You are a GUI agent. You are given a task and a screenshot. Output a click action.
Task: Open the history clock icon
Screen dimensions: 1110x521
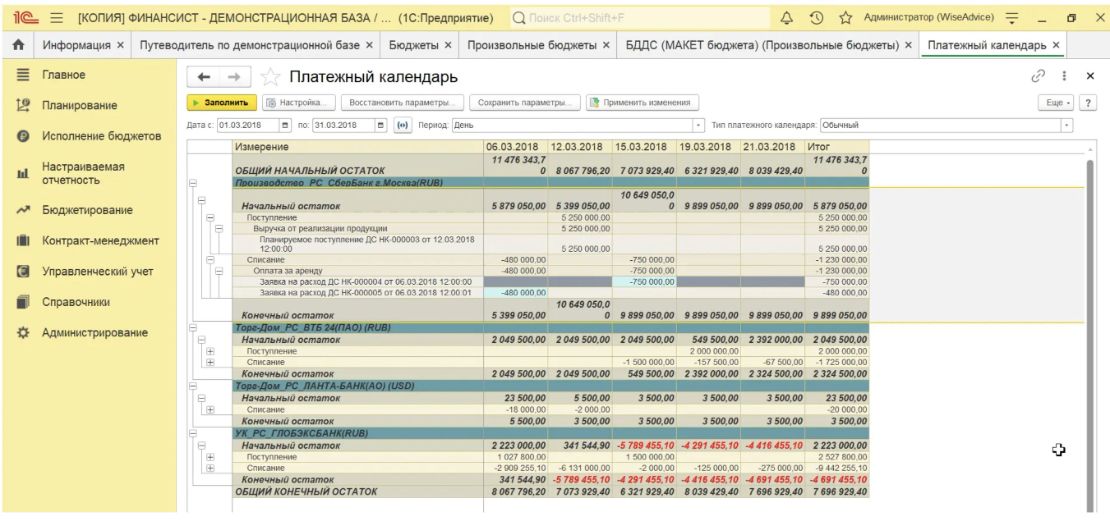[812, 18]
